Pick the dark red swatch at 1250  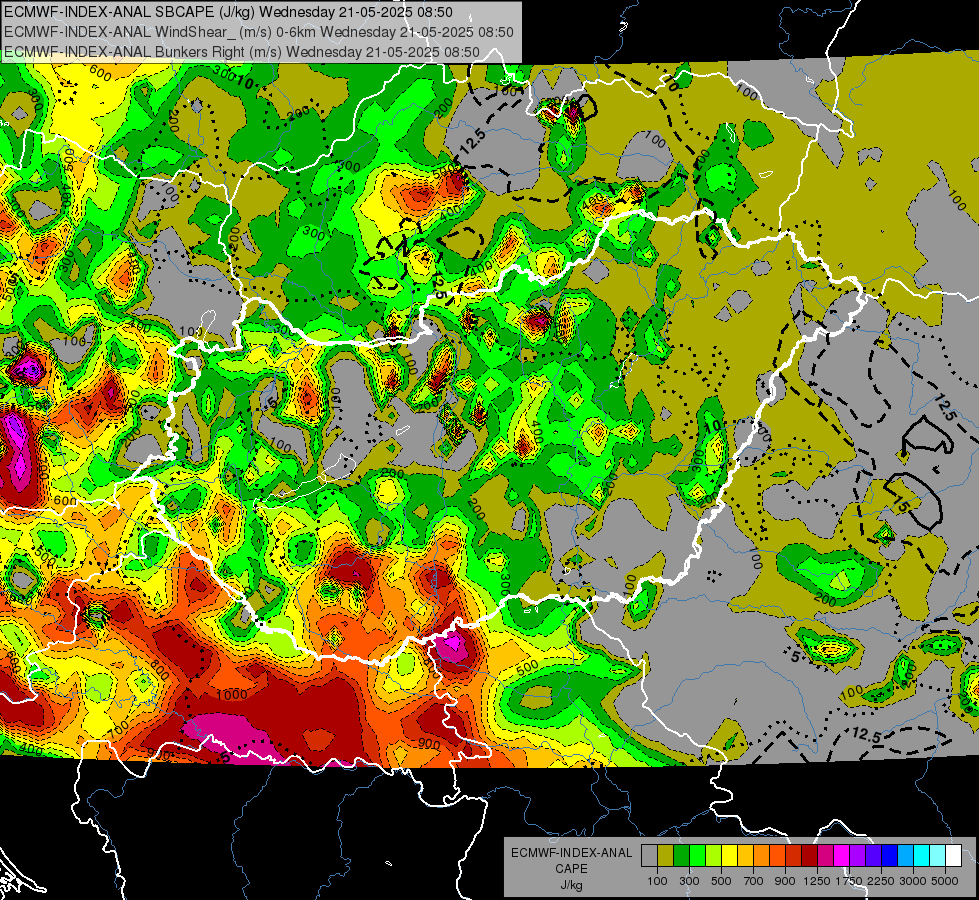(x=809, y=856)
